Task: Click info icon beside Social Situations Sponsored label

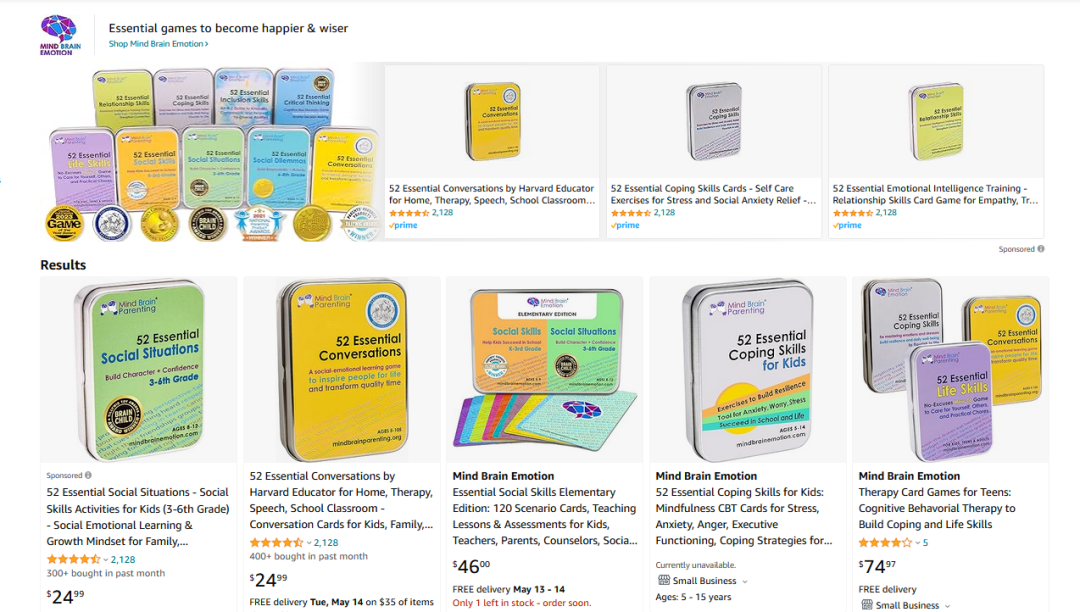Action: click(x=88, y=476)
